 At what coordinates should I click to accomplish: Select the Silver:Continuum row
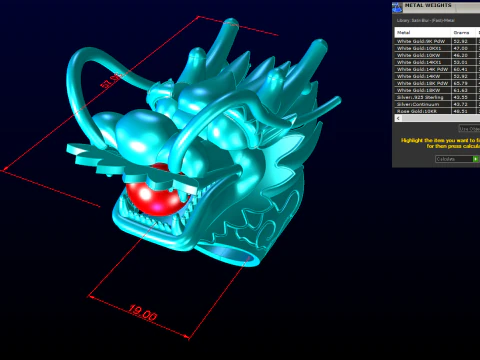click(x=437, y=104)
